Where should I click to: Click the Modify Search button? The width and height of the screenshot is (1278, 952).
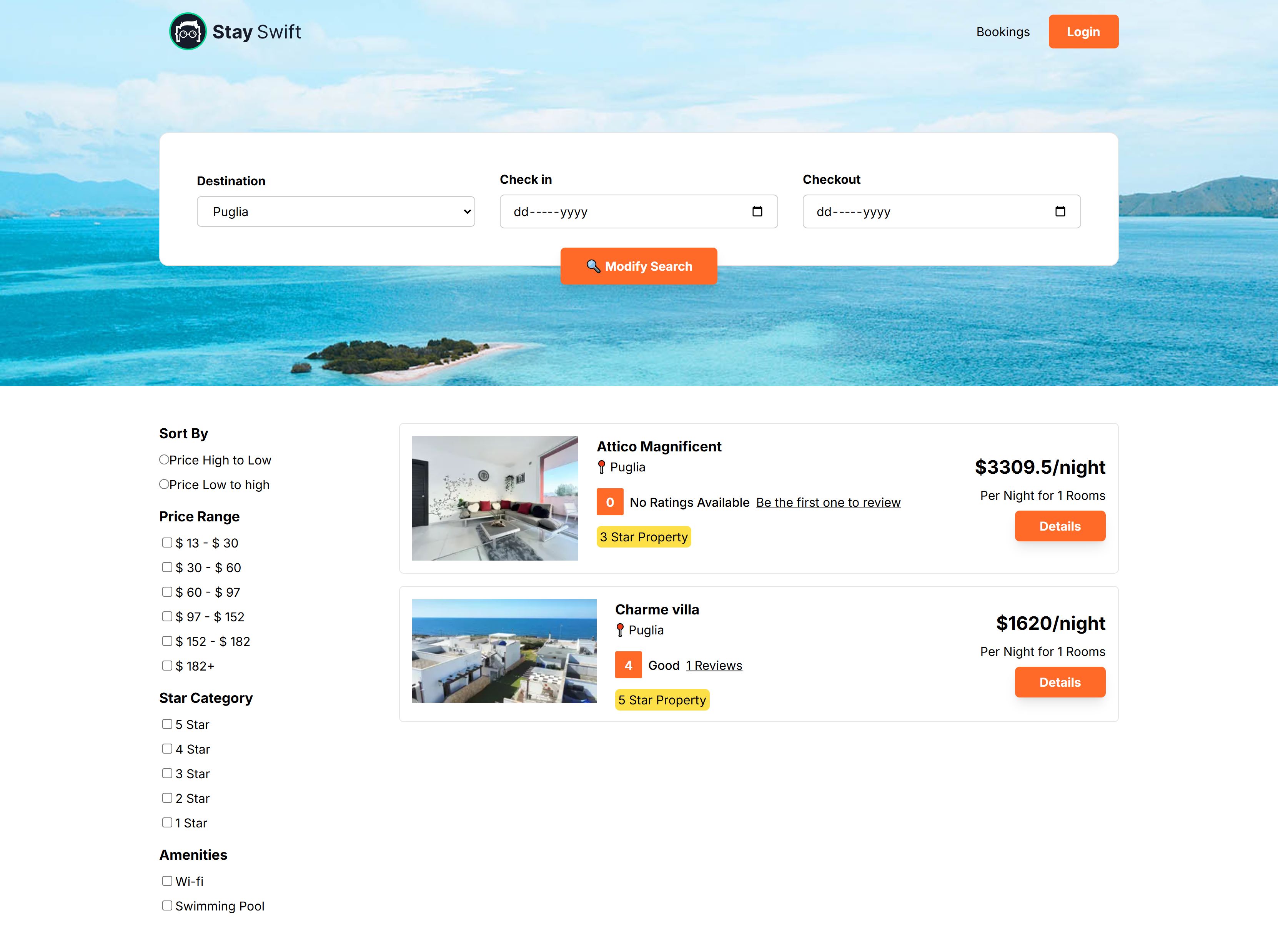point(639,266)
